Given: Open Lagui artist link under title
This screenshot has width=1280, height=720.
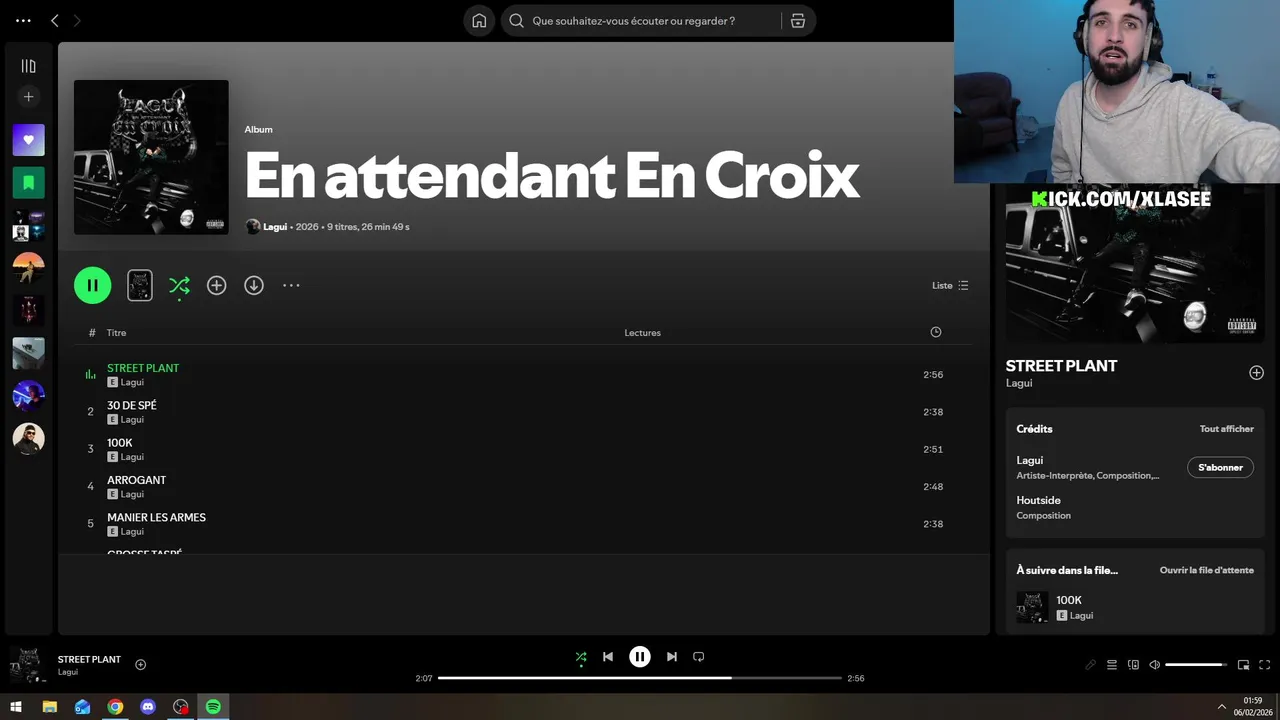Looking at the screenshot, I should pos(275,227).
